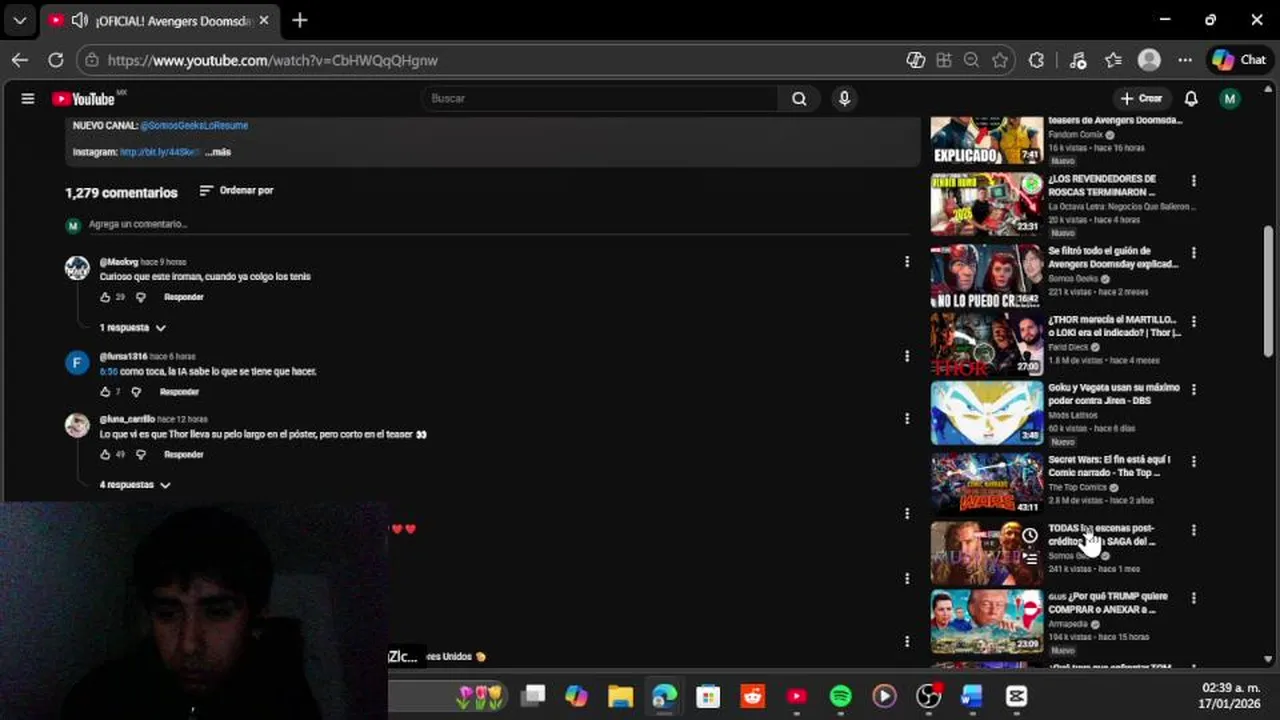
Task: Like the comment by @Maolvg
Action: tap(105, 297)
